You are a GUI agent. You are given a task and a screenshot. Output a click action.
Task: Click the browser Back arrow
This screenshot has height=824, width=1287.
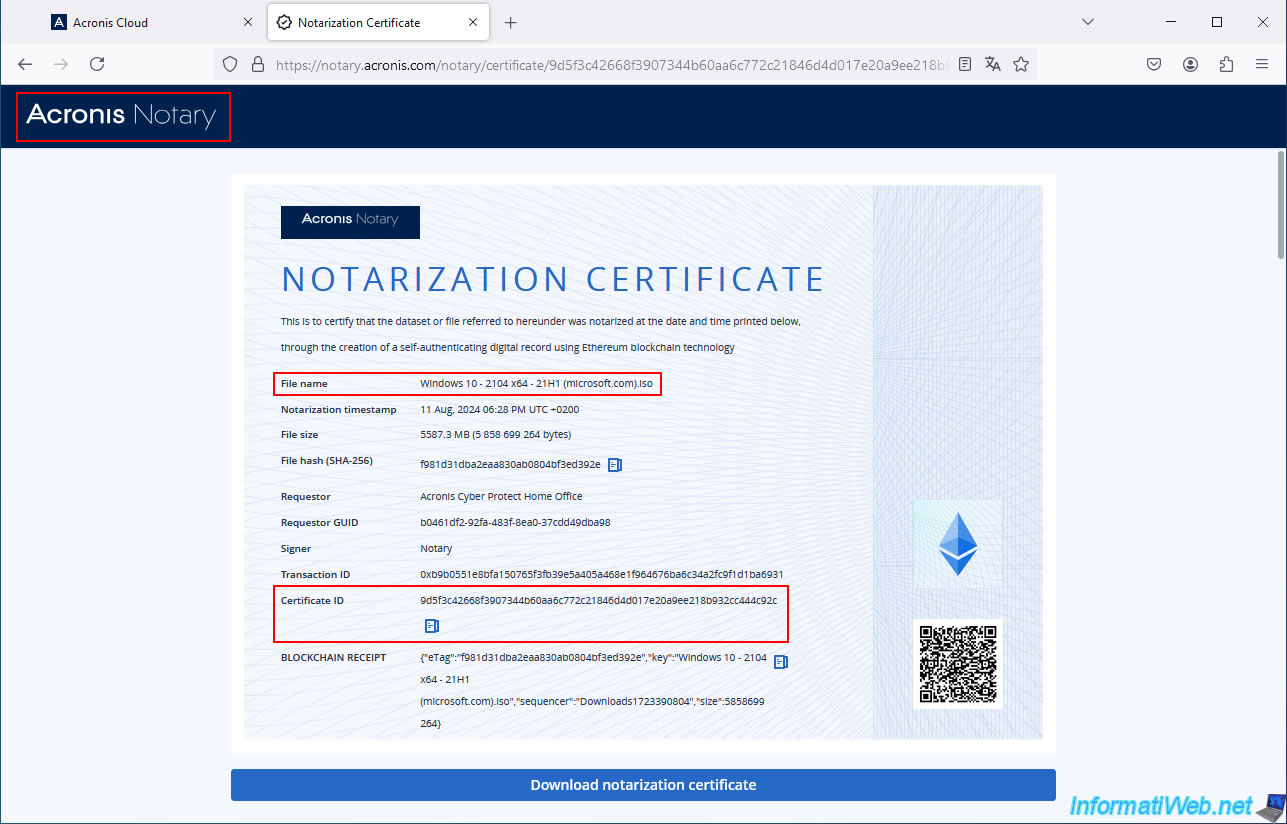[25, 64]
